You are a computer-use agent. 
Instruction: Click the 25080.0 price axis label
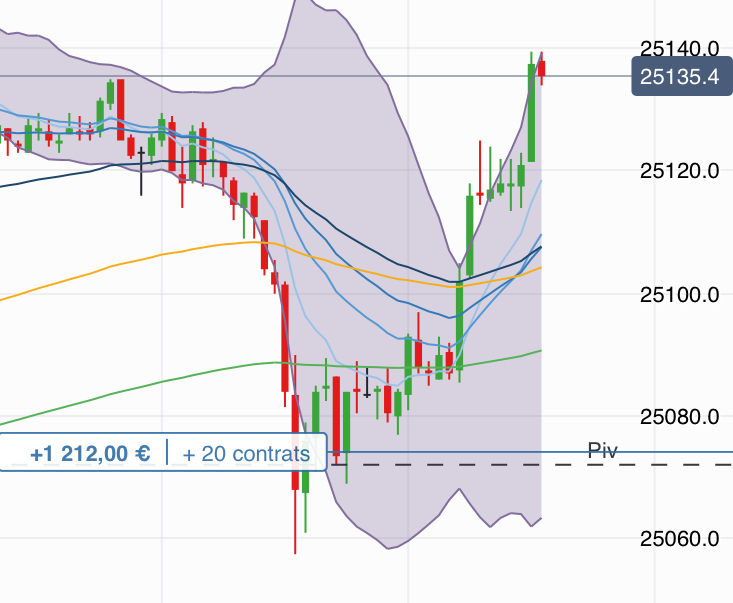(679, 416)
